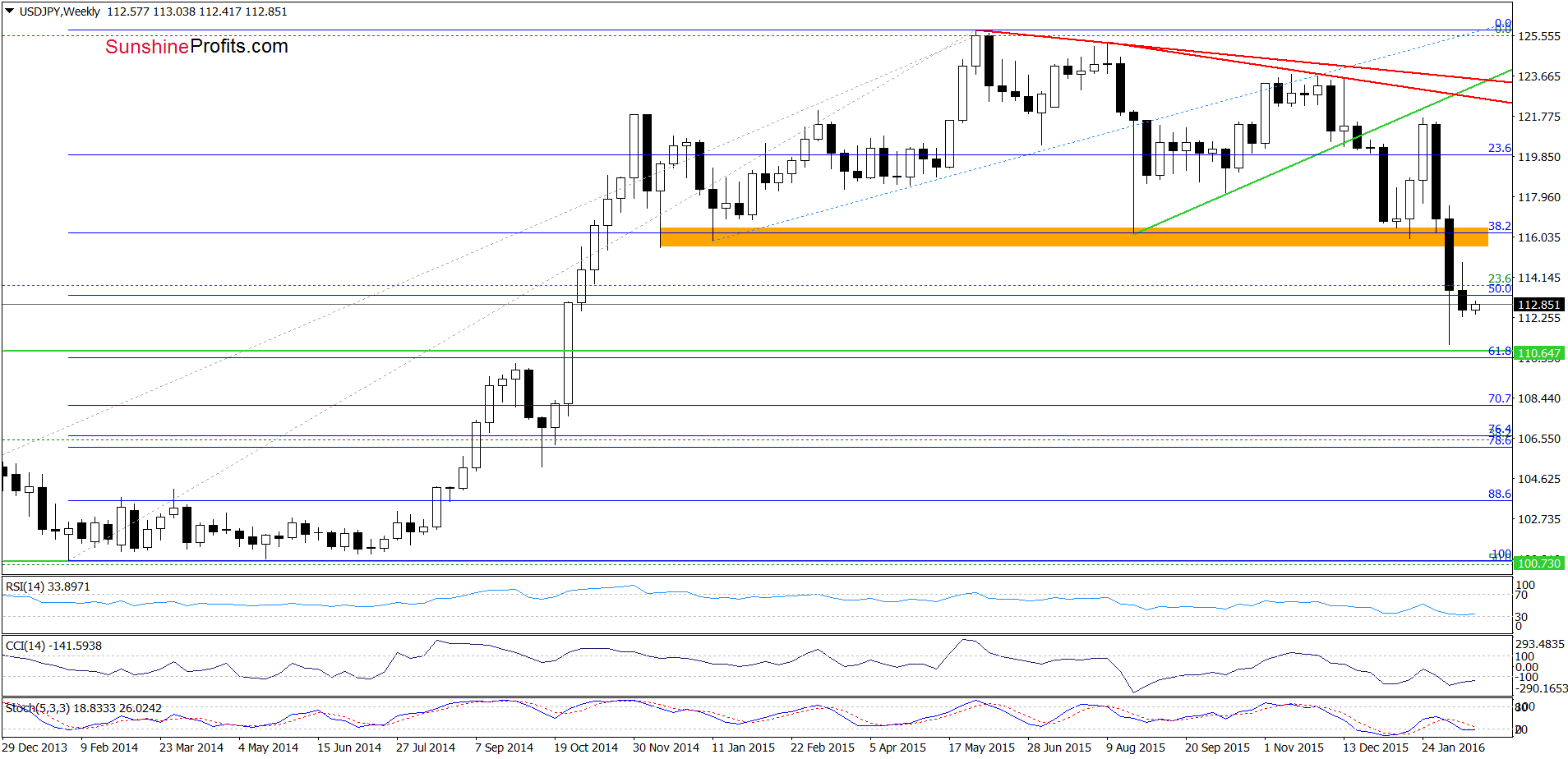Click the CCI(14) -141.5938 indicator label

(53, 646)
